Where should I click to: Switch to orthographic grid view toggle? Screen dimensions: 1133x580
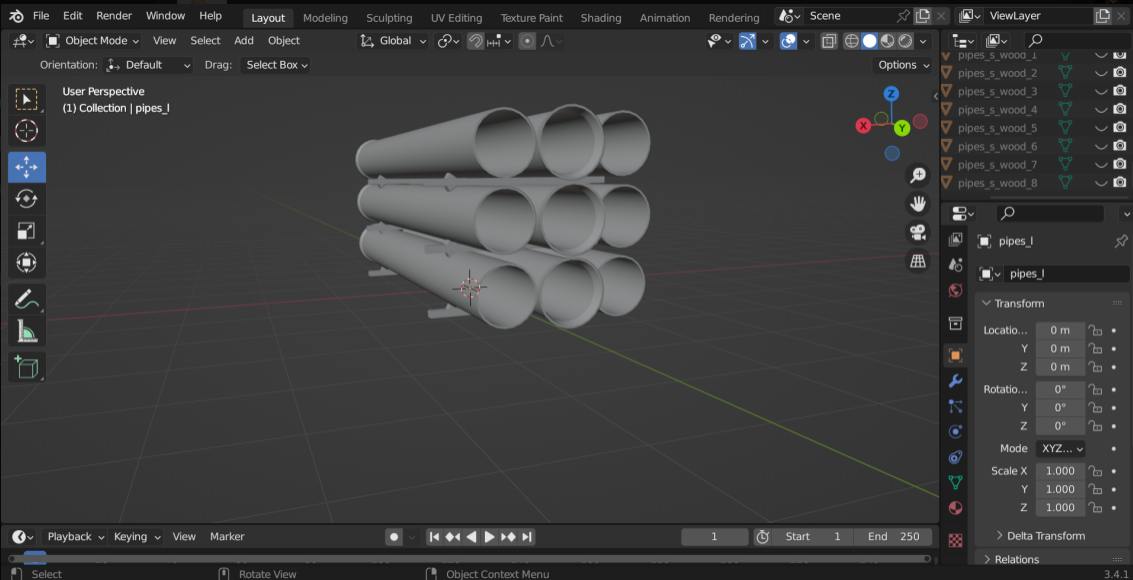(917, 261)
